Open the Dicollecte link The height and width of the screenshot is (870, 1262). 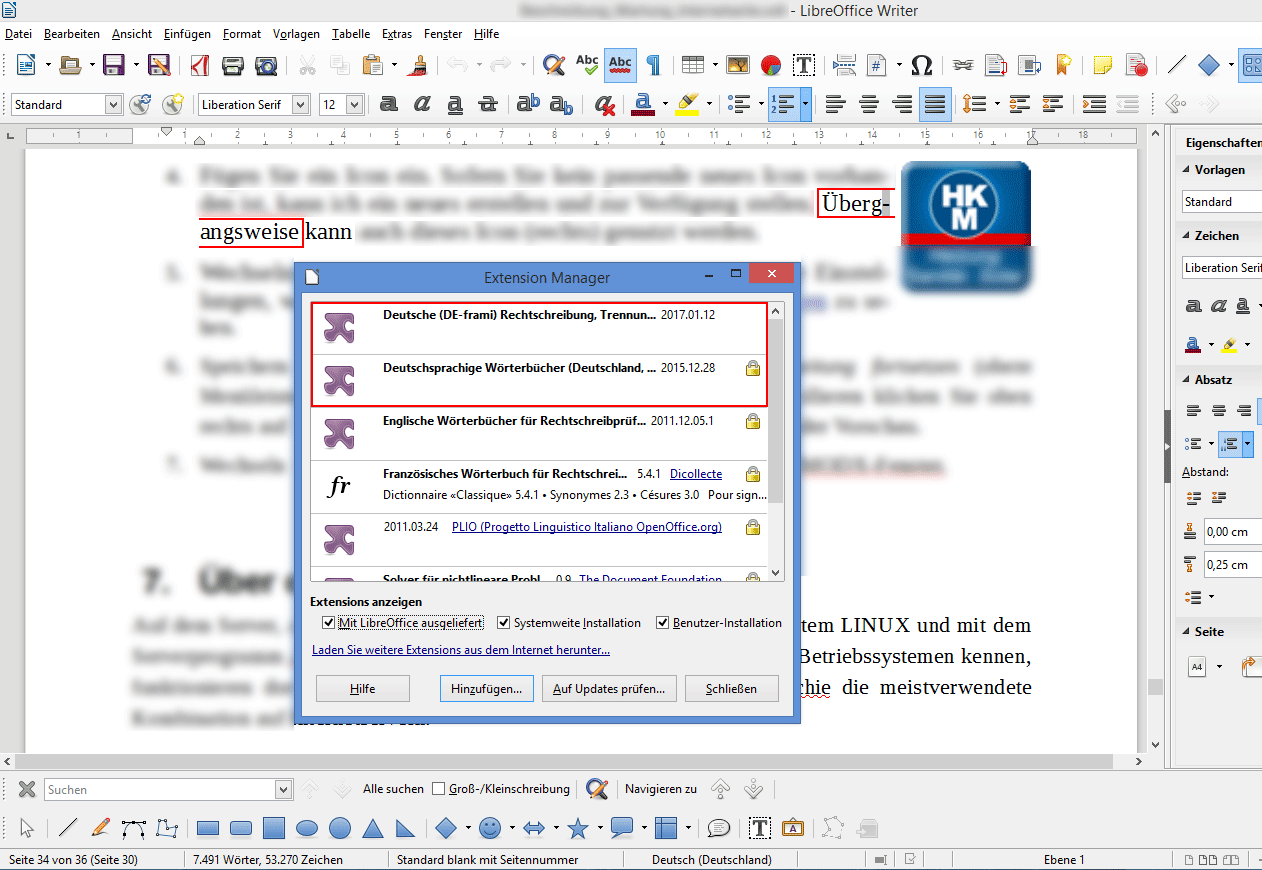tap(696, 474)
